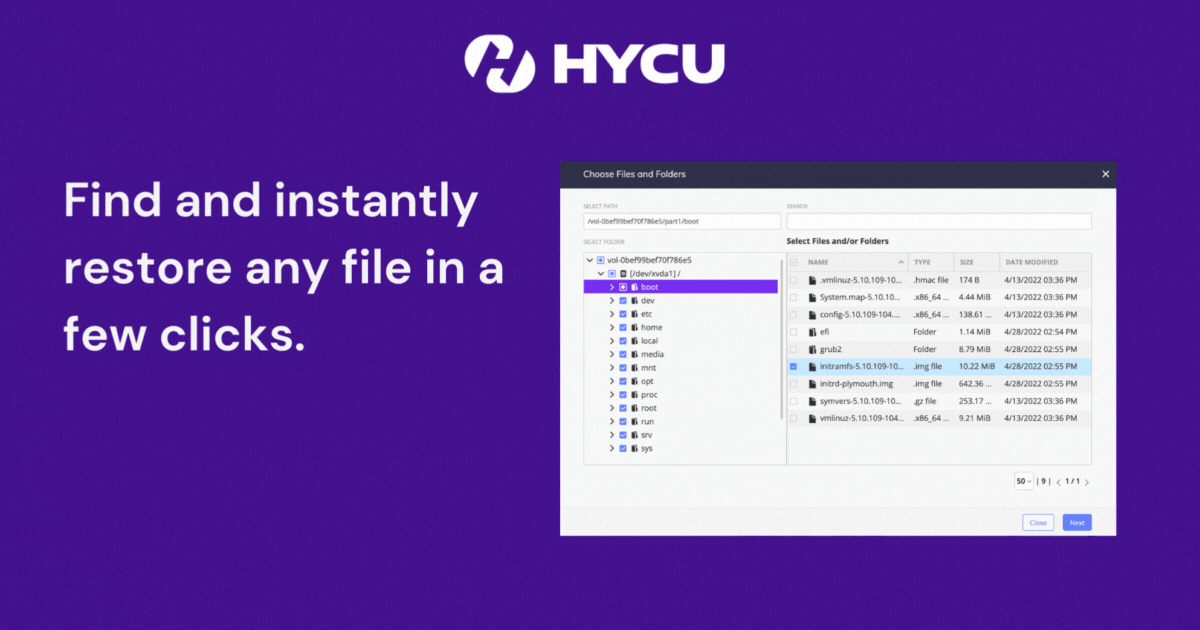Check the initrd-plymouth.img checkbox

(794, 383)
